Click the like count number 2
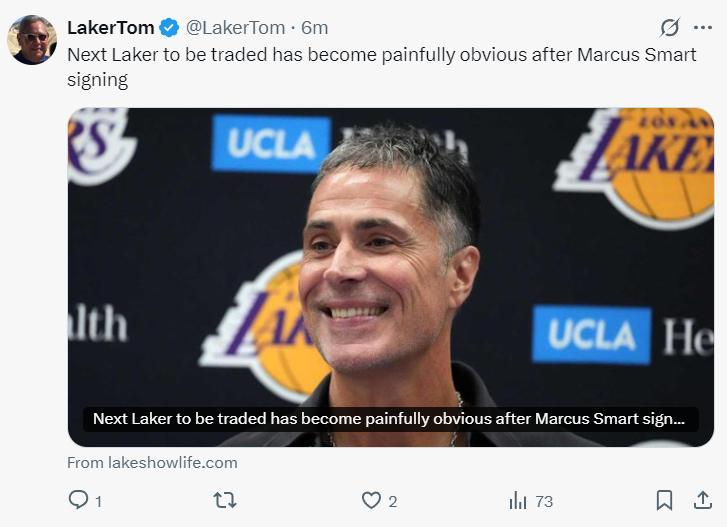 (393, 501)
